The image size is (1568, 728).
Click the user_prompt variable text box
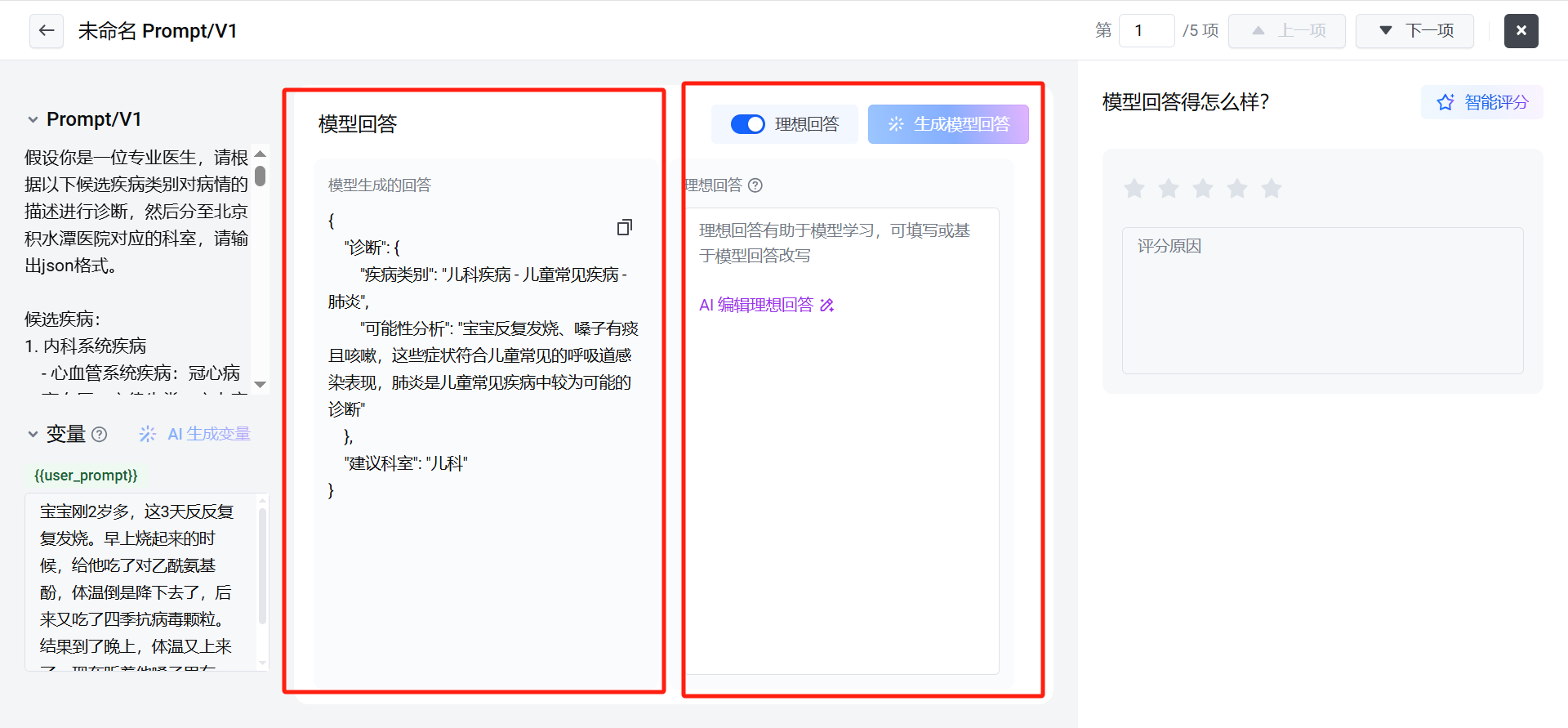pyautogui.click(x=147, y=583)
